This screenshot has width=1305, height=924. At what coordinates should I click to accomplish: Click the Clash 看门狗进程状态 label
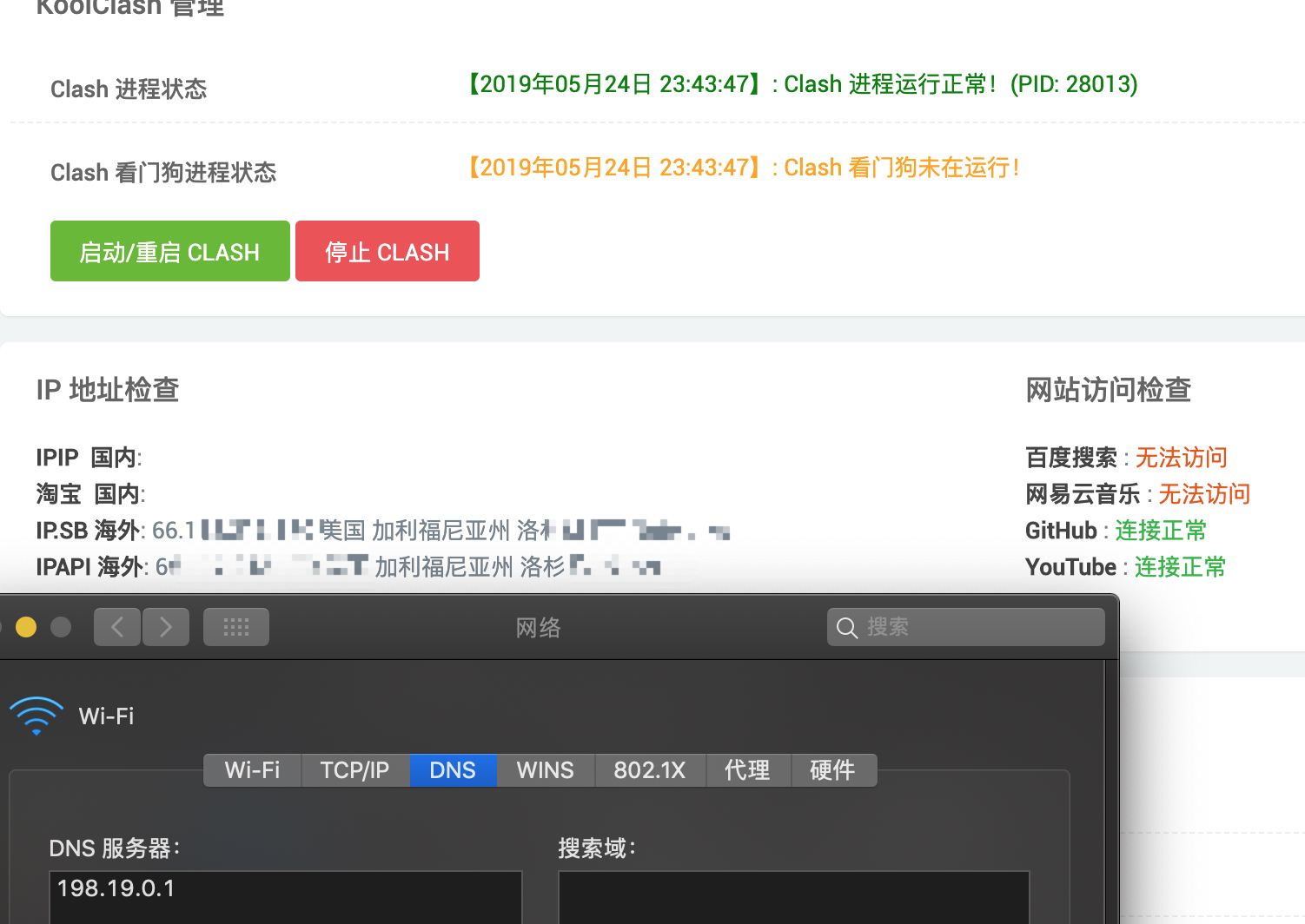point(163,173)
